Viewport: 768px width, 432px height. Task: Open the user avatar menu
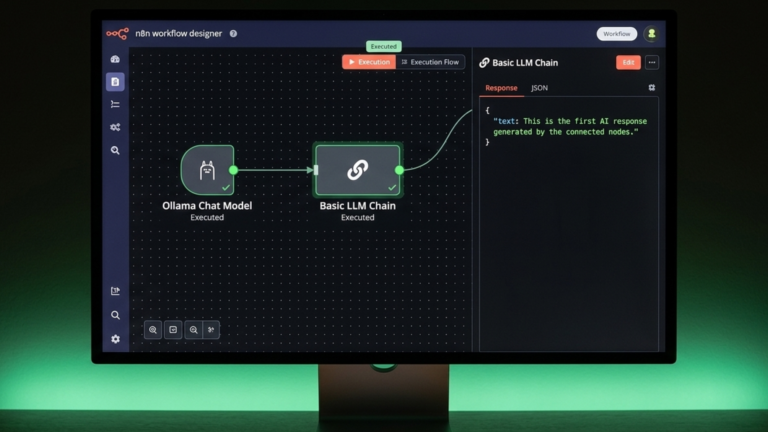click(651, 34)
